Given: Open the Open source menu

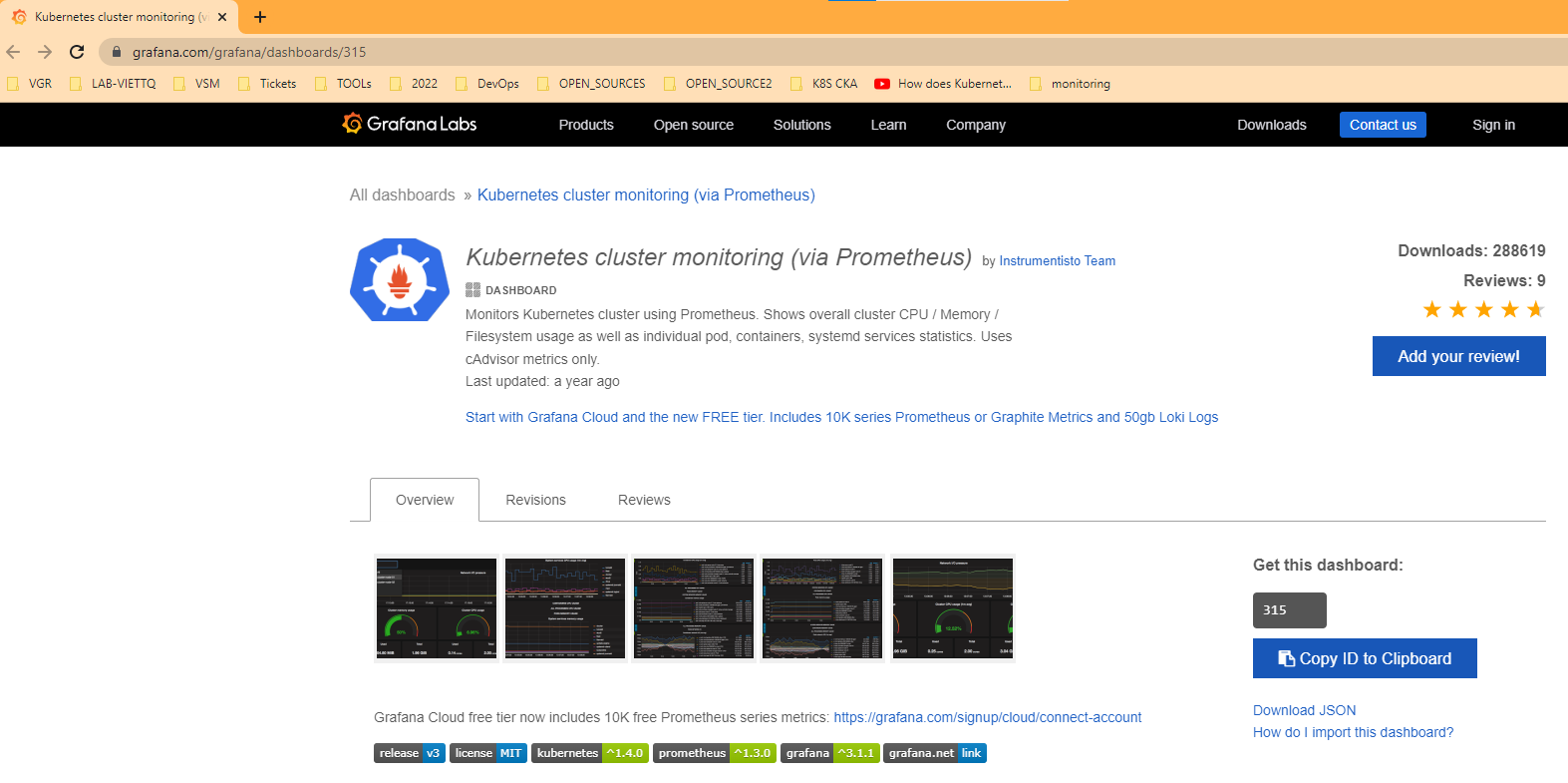Looking at the screenshot, I should coord(694,125).
